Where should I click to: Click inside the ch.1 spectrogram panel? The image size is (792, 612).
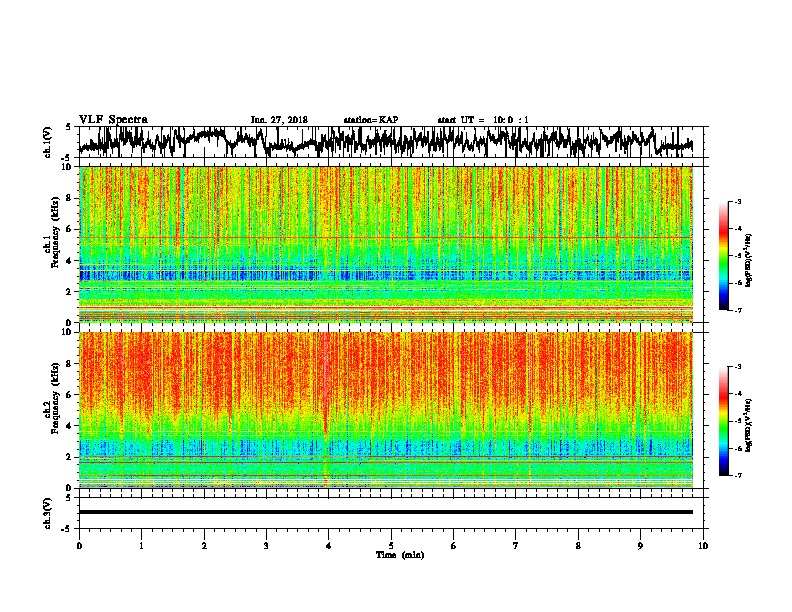[386, 244]
